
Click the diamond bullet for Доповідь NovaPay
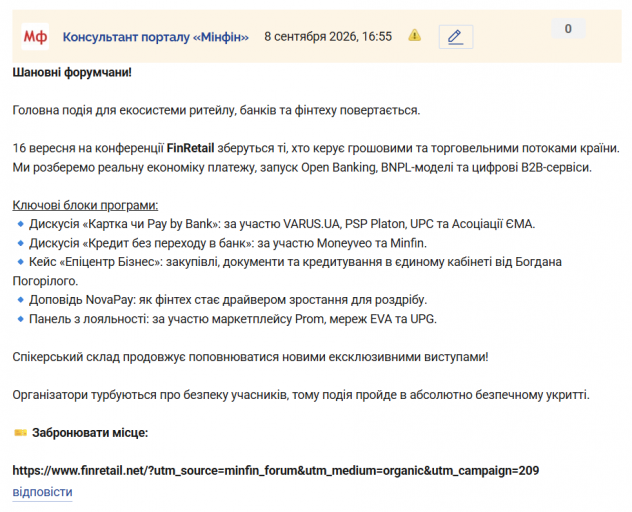pos(21,300)
